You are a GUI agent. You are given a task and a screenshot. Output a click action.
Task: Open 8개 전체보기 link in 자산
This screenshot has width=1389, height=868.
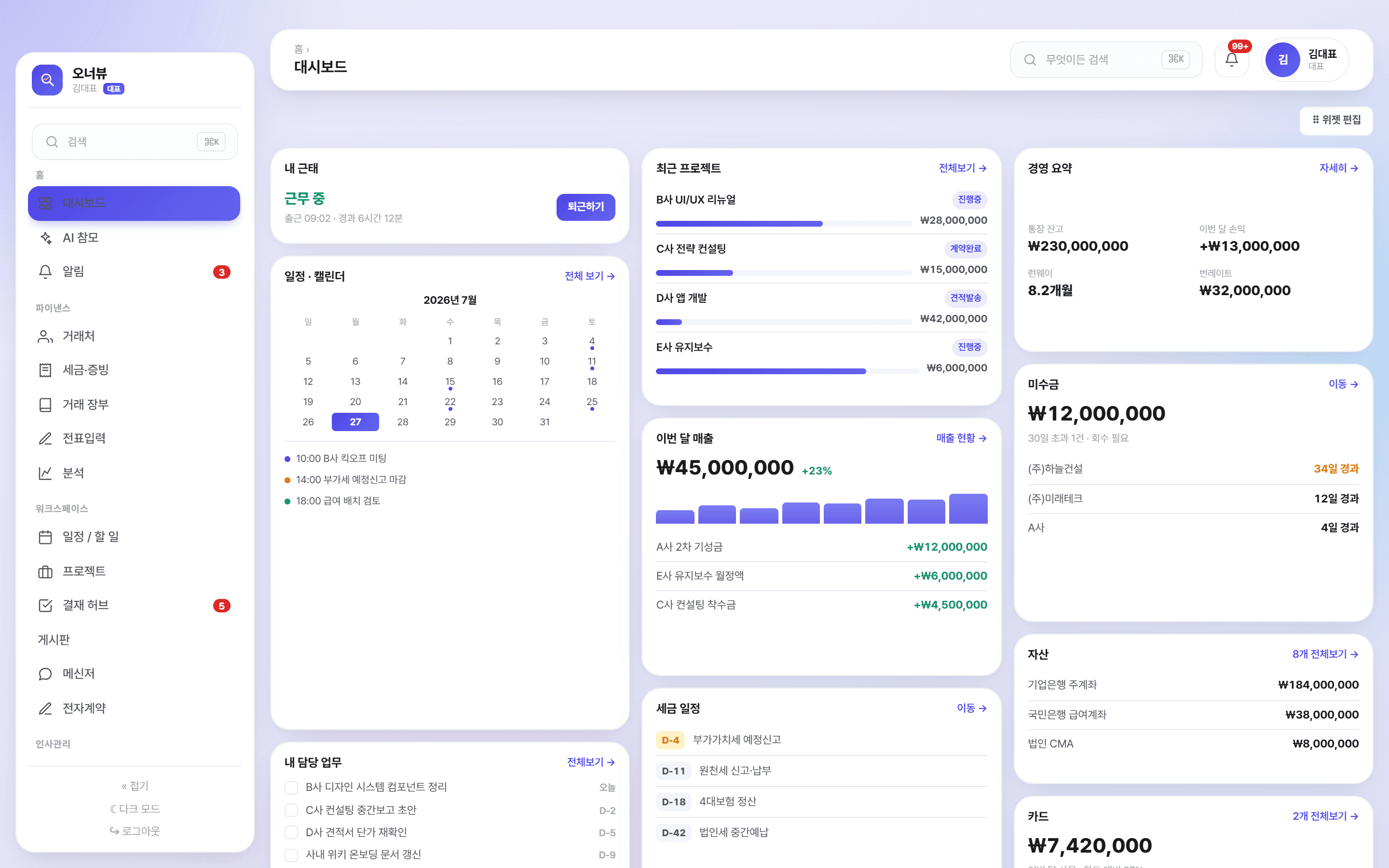click(x=1325, y=654)
